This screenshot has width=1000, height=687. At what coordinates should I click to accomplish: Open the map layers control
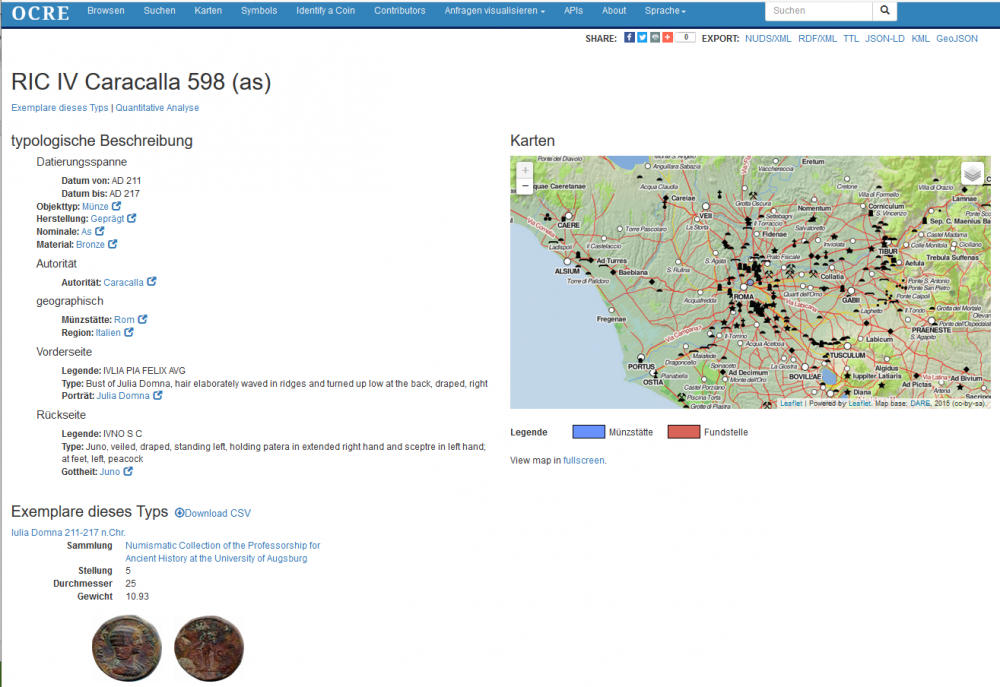[972, 173]
